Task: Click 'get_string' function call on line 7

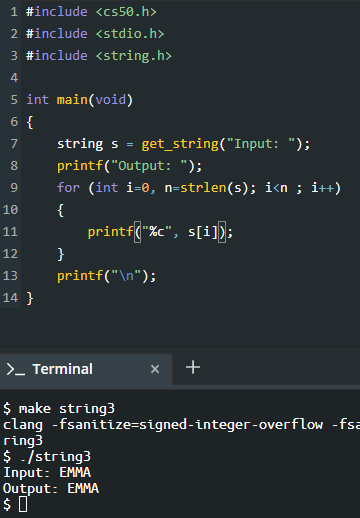Action: 180,144
